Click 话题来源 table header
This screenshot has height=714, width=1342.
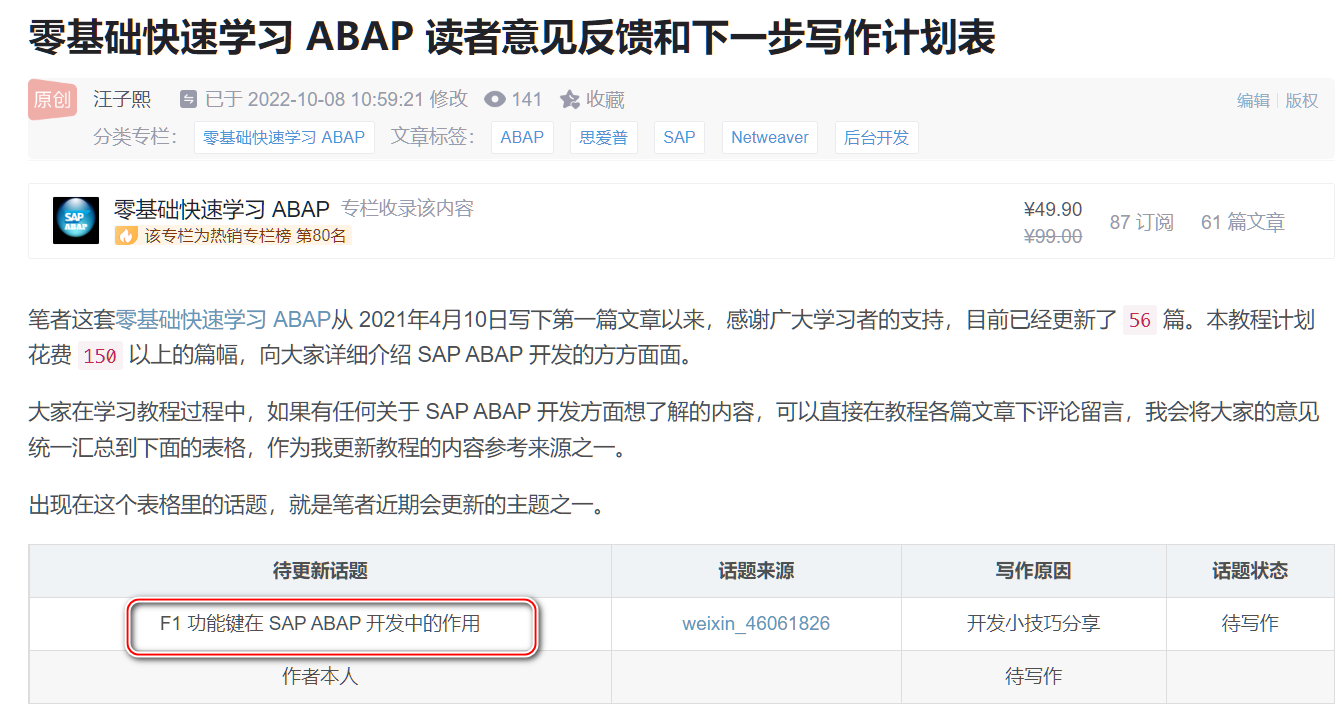756,571
